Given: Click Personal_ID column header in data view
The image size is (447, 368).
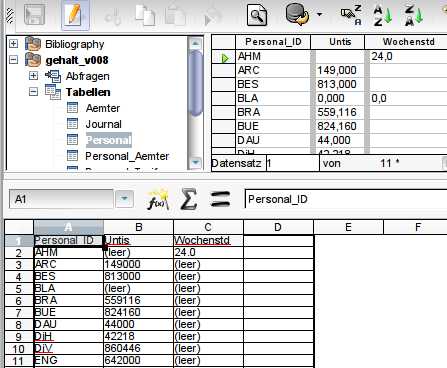Looking at the screenshot, I should tap(273, 42).
